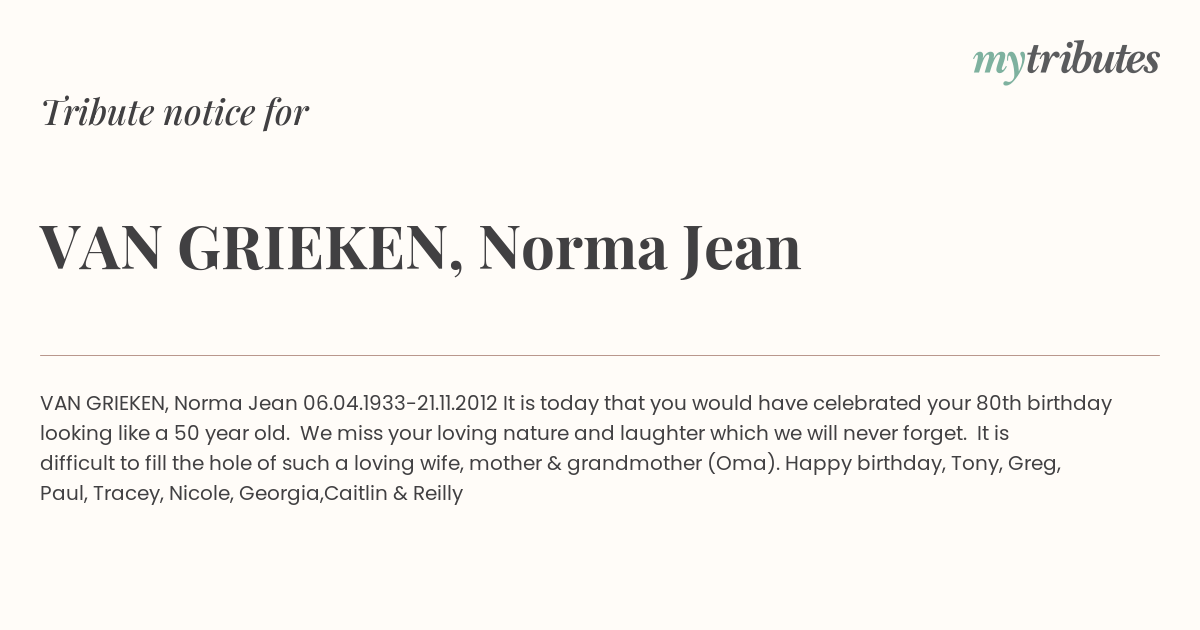Click the 'tributes' word in the logo
The width and height of the screenshot is (1200, 630).
coord(1092,59)
